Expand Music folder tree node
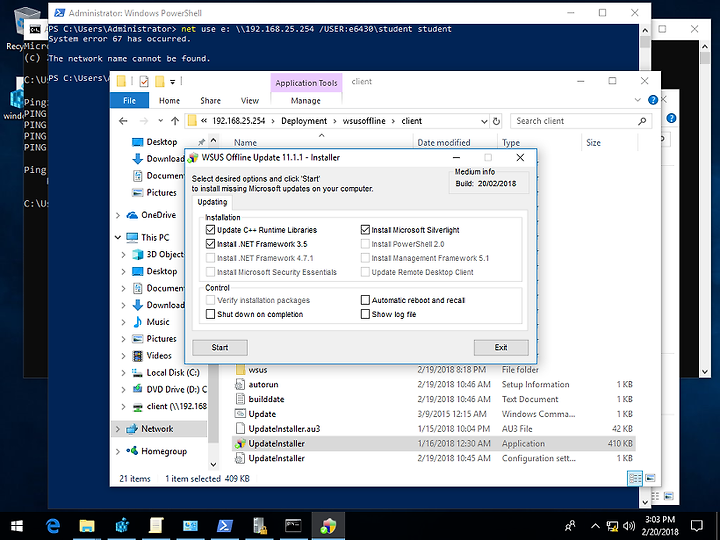 (x=123, y=322)
